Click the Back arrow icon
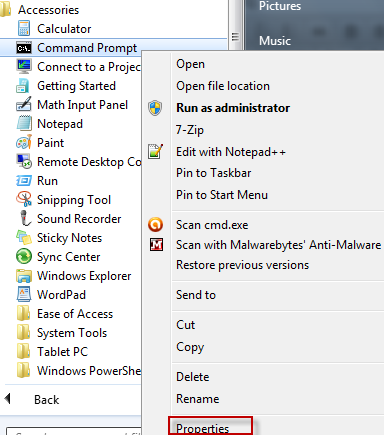Viewport: 384px width, 435px height. click(x=8, y=399)
